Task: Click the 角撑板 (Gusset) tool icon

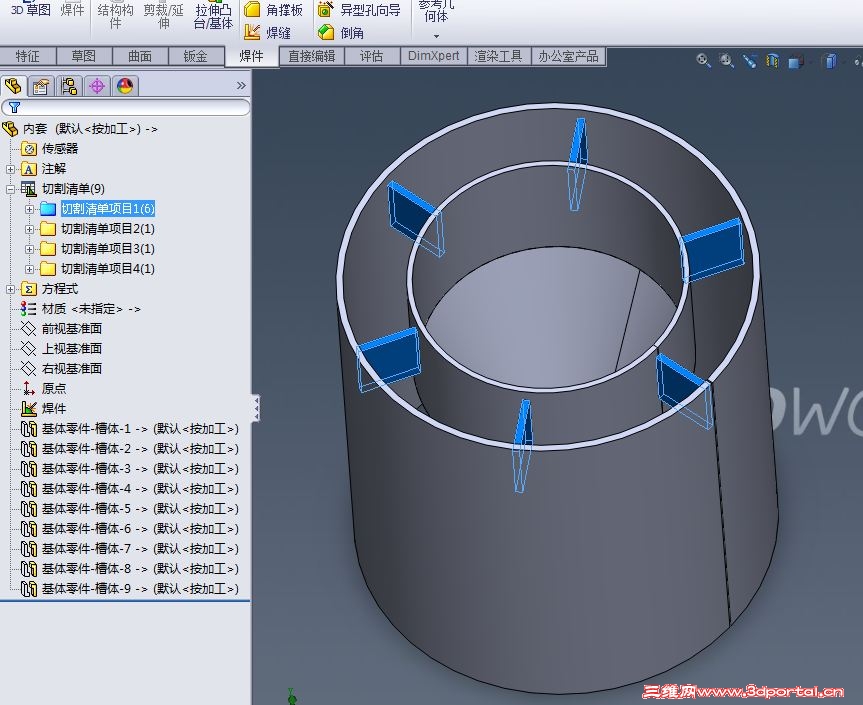Action: pyautogui.click(x=253, y=10)
